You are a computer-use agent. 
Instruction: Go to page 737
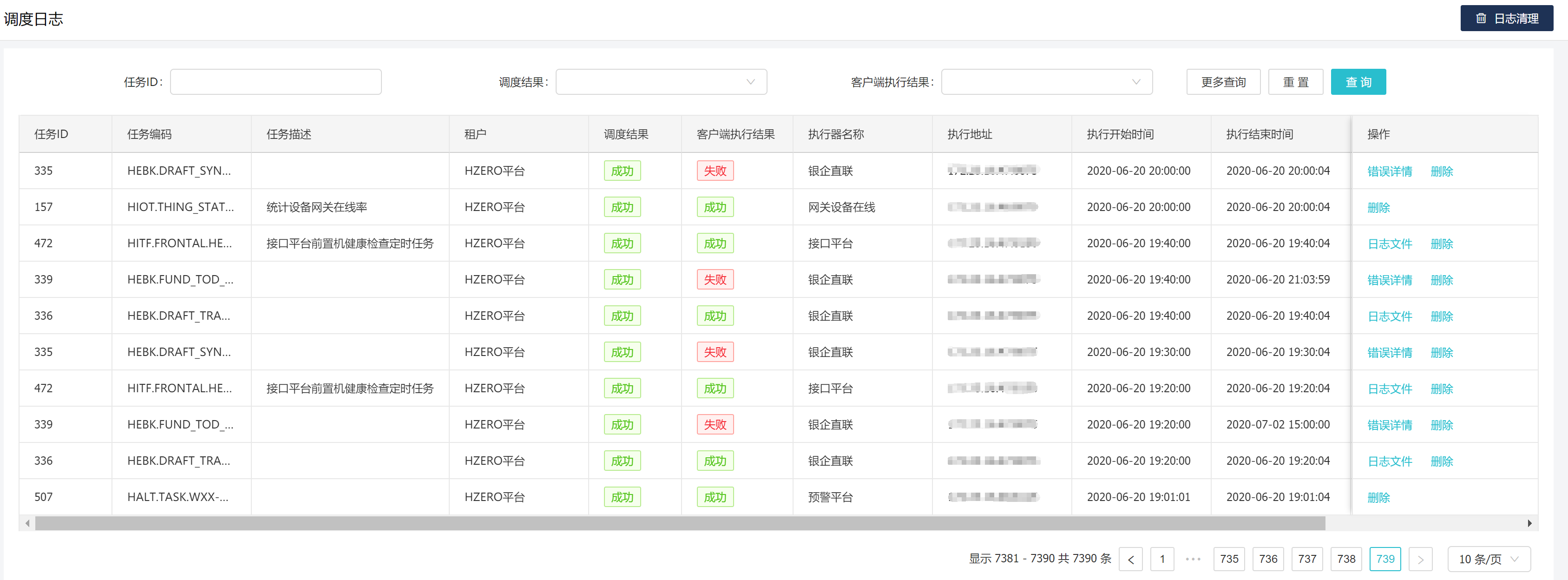coord(1307,559)
